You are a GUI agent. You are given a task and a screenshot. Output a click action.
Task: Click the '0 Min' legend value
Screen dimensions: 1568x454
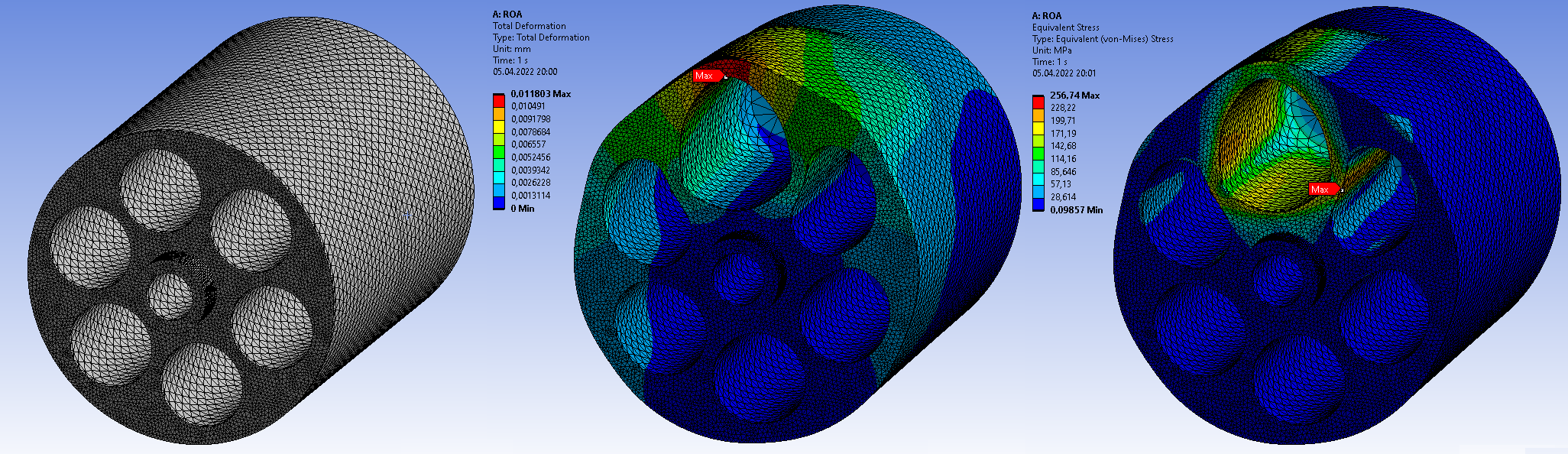[x=523, y=209]
